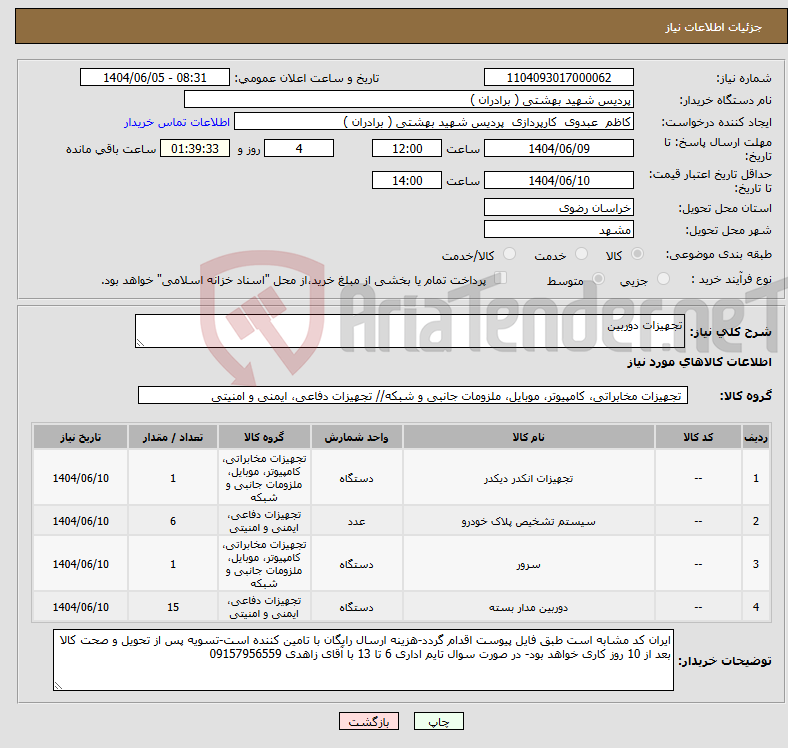Click the 01:39:33 remaining time field
Screen dimensions: 788x748
coord(195,148)
